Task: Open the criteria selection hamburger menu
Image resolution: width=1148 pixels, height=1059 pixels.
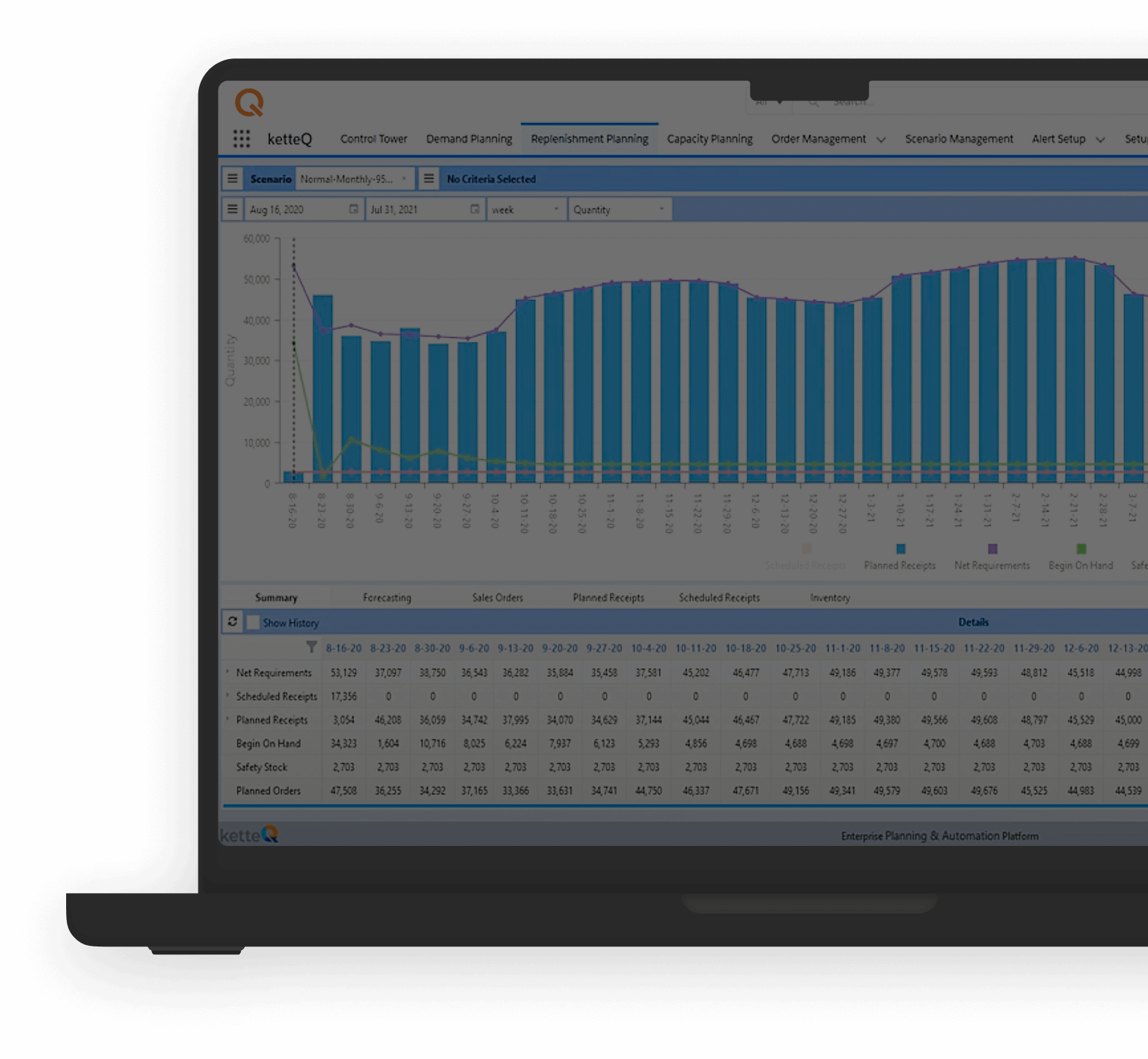Action: [x=428, y=179]
